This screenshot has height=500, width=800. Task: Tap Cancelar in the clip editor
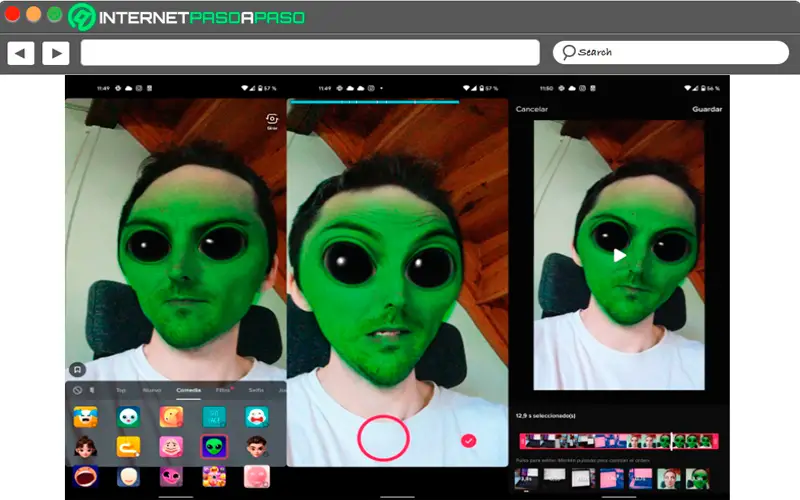pyautogui.click(x=532, y=109)
